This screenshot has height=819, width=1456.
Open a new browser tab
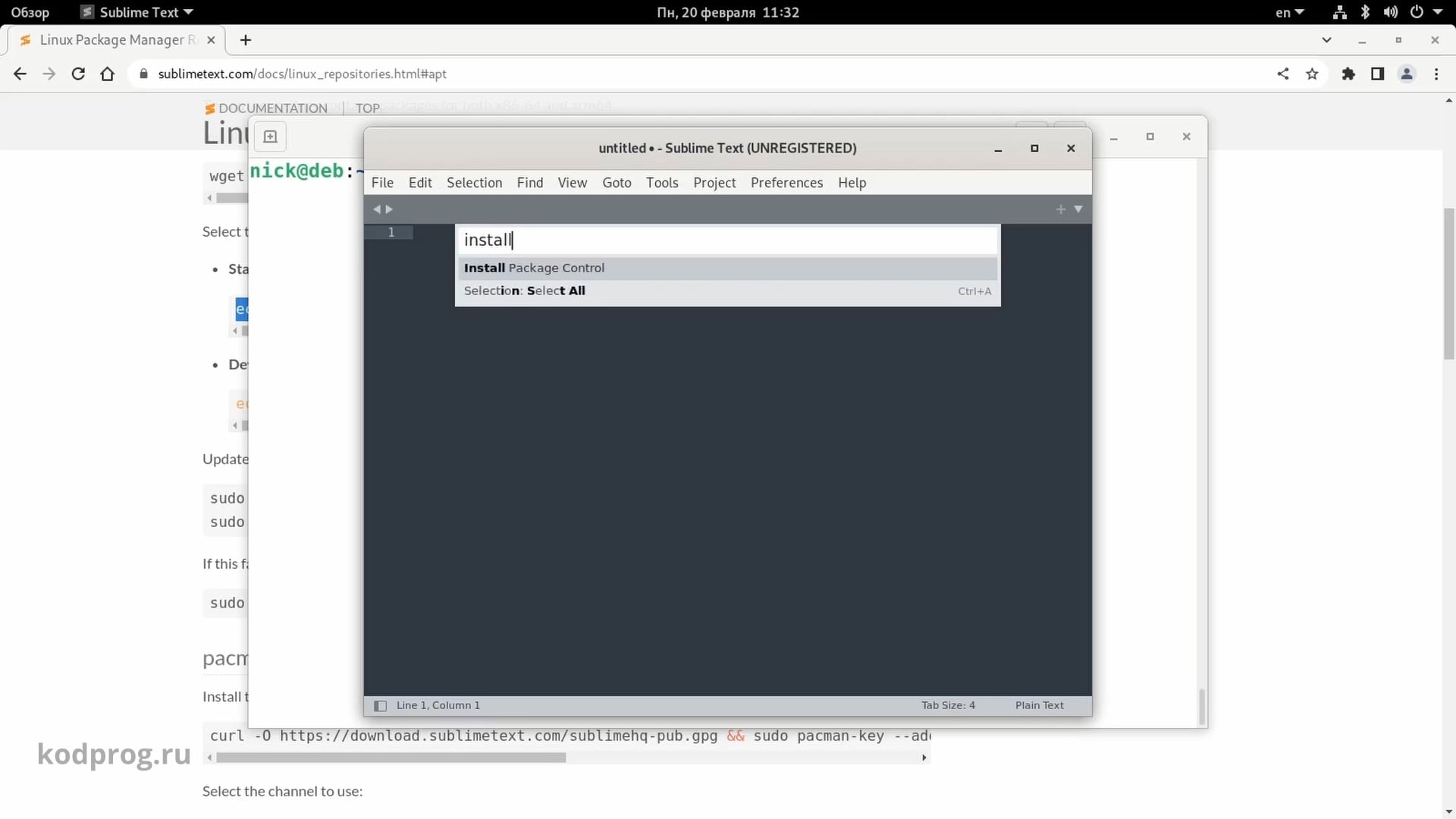point(246,40)
